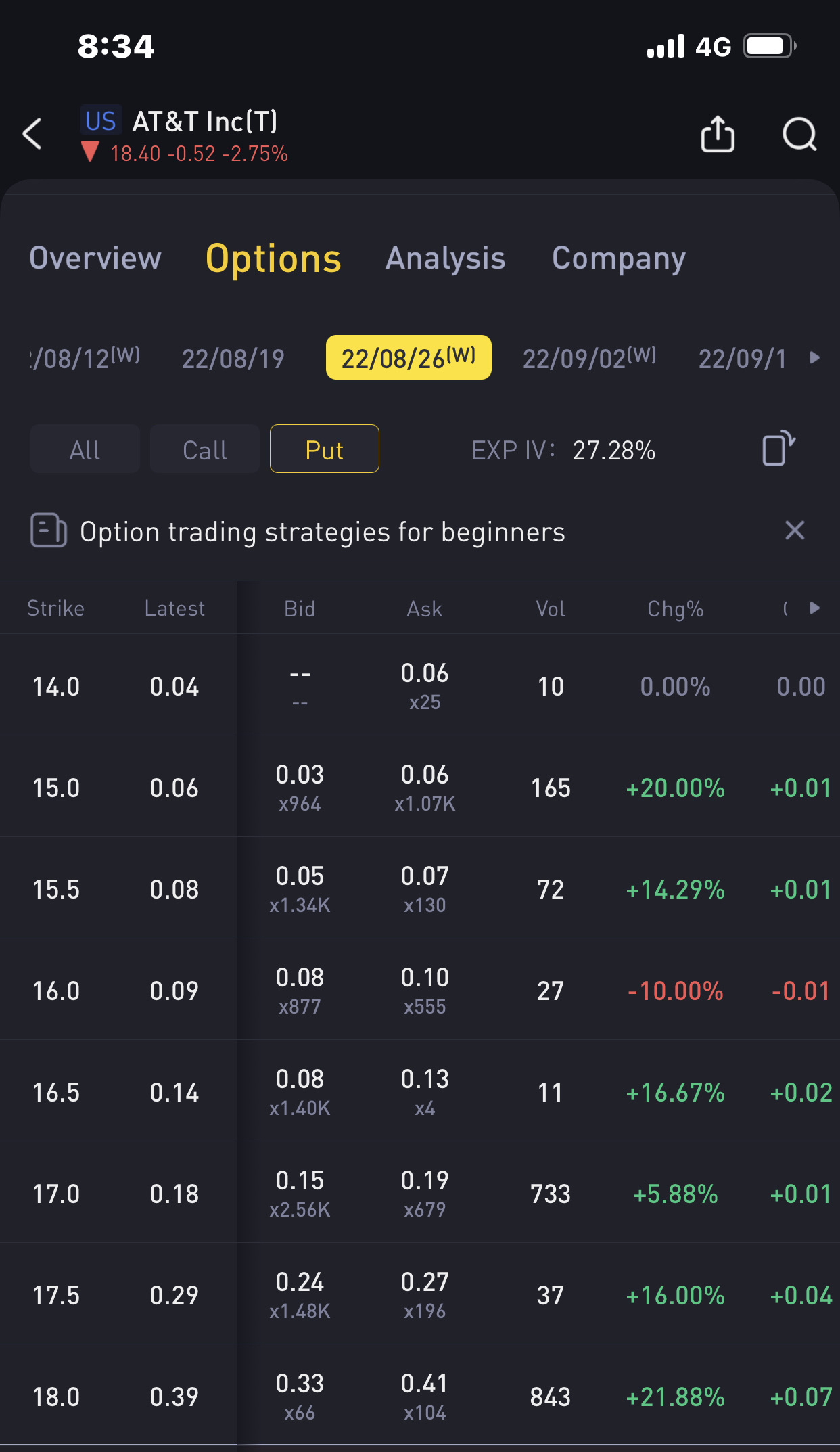Open the share icon
Image resolution: width=840 pixels, height=1452 pixels.
click(x=718, y=134)
